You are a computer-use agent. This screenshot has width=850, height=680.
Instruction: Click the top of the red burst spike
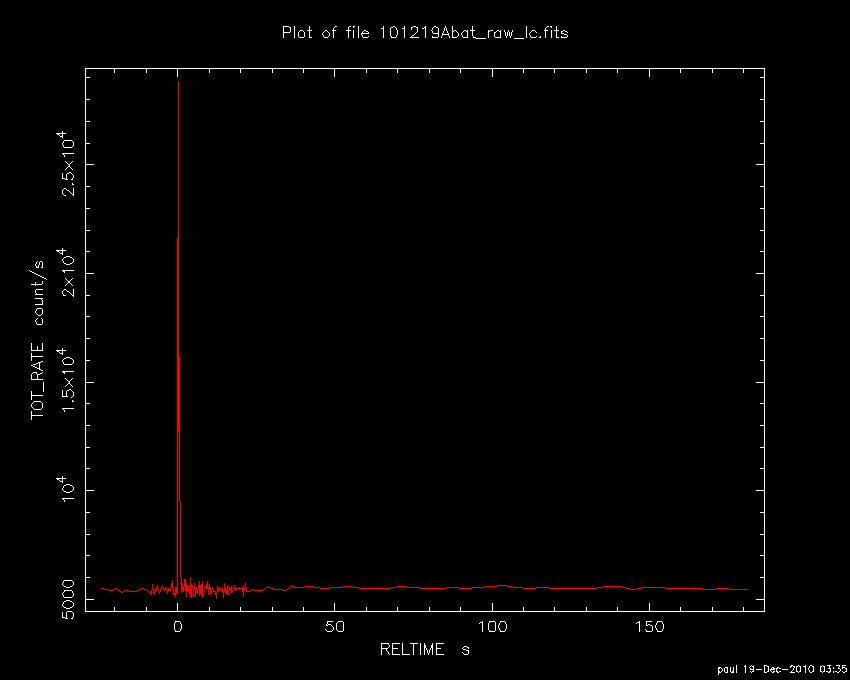tap(178, 82)
